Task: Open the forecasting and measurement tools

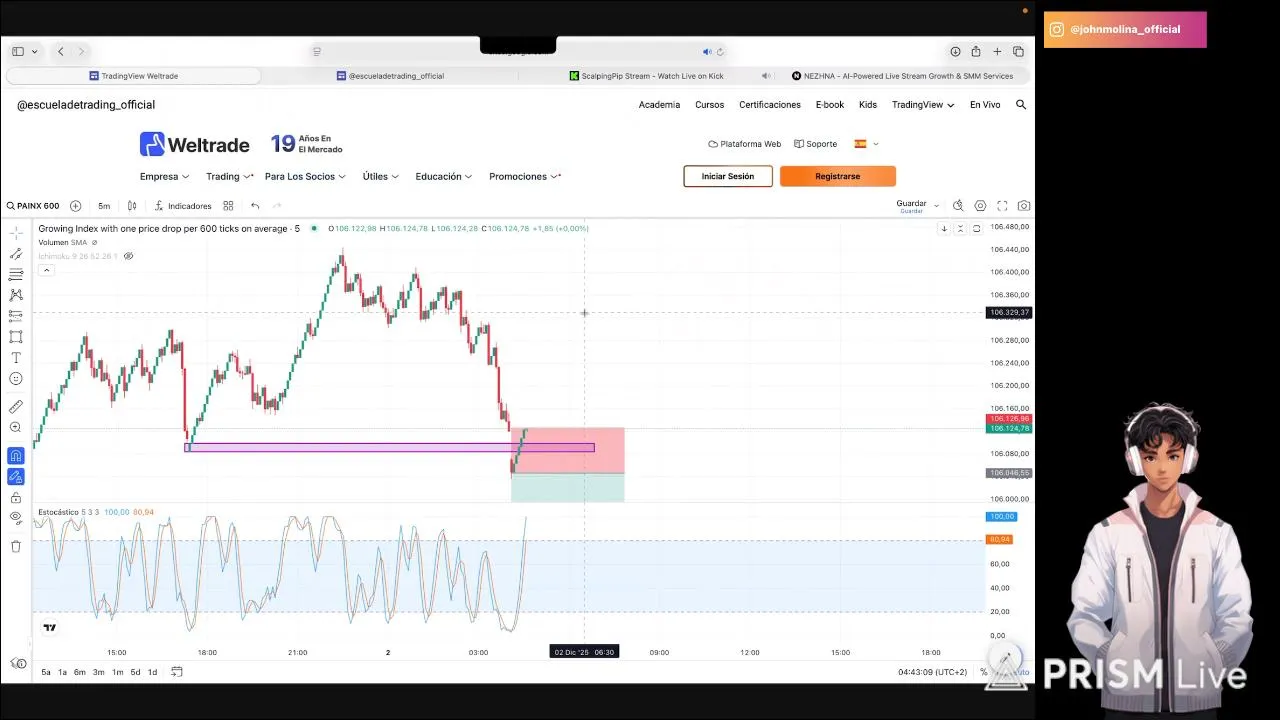Action: (x=16, y=316)
